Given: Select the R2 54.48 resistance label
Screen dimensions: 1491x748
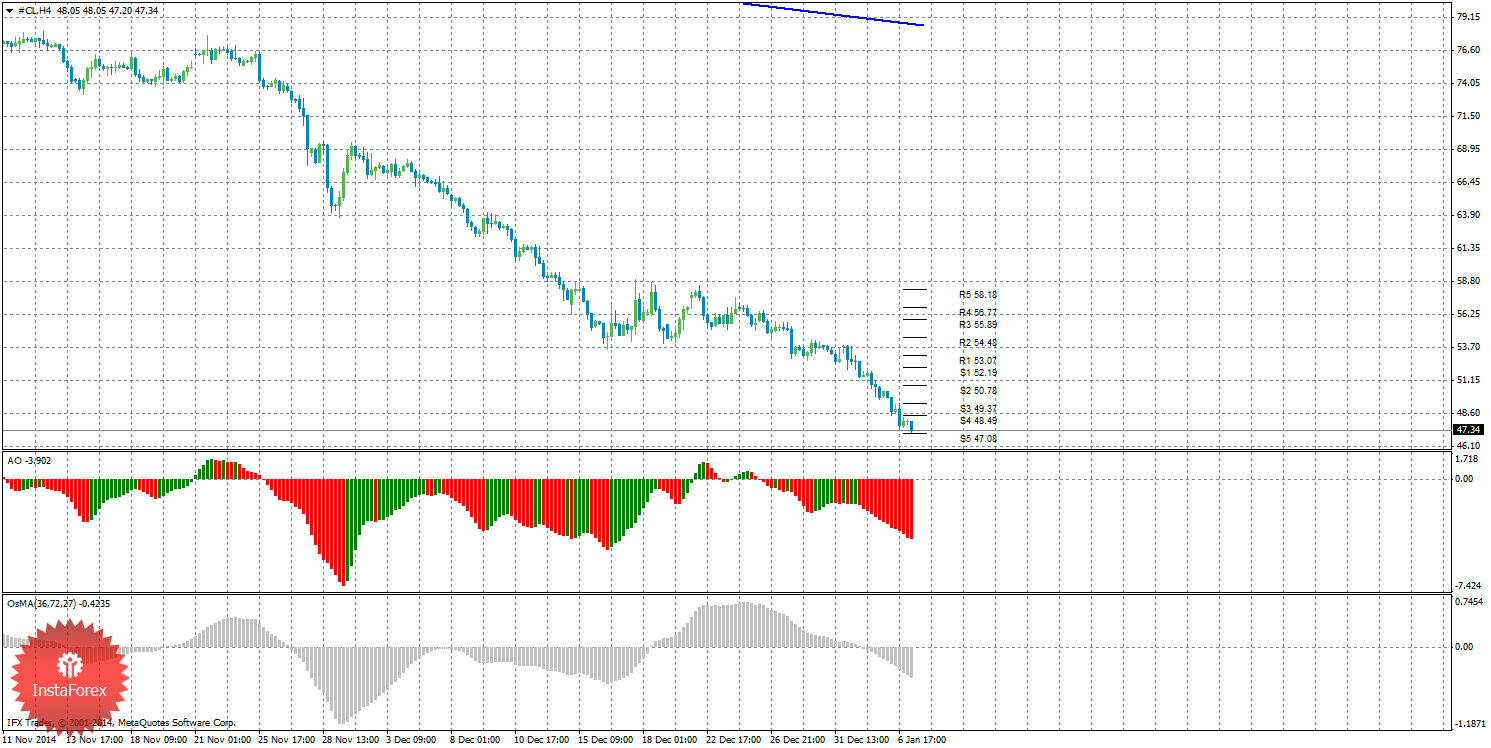Looking at the screenshot, I should point(977,343).
